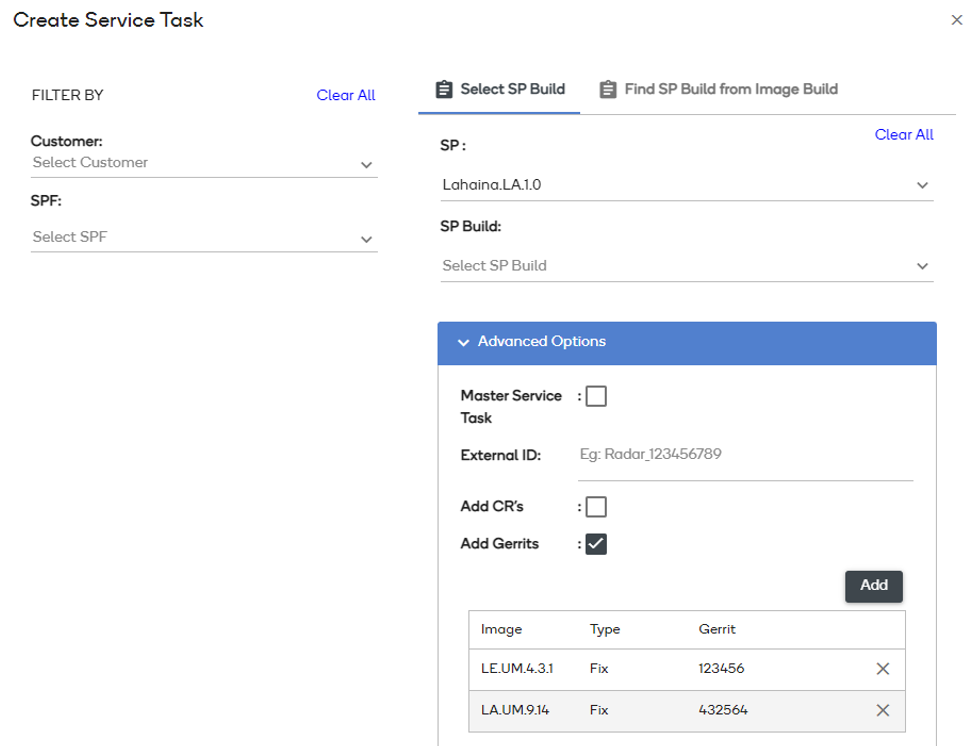Image resolution: width=970 pixels, height=746 pixels.
Task: Collapse Advanced Options using chevron icon
Action: pyautogui.click(x=463, y=342)
